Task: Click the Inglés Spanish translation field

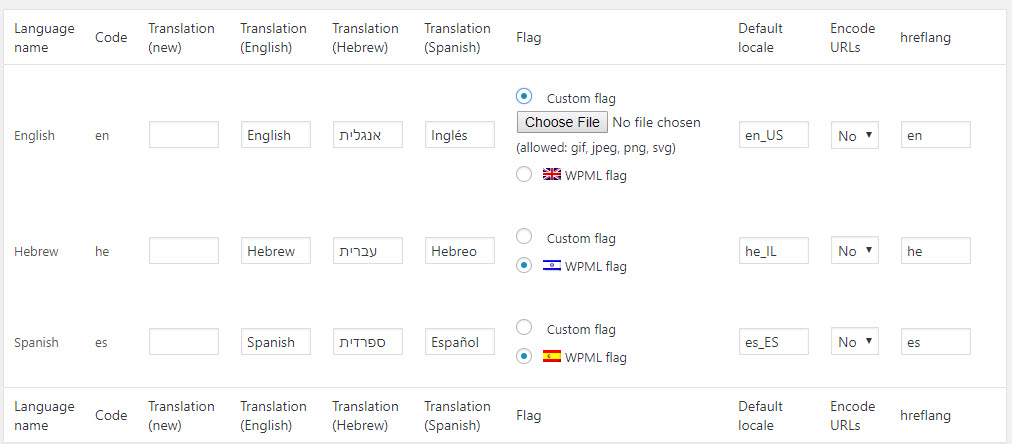Action: point(460,135)
